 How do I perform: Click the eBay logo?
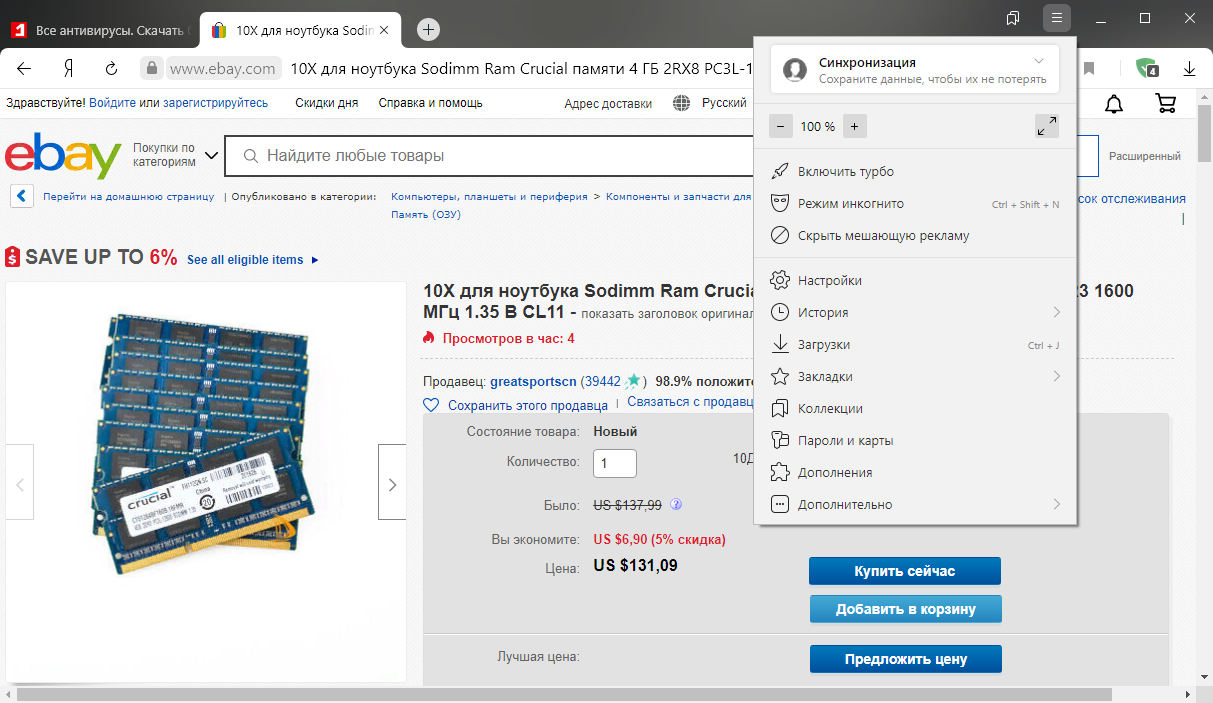coord(63,156)
